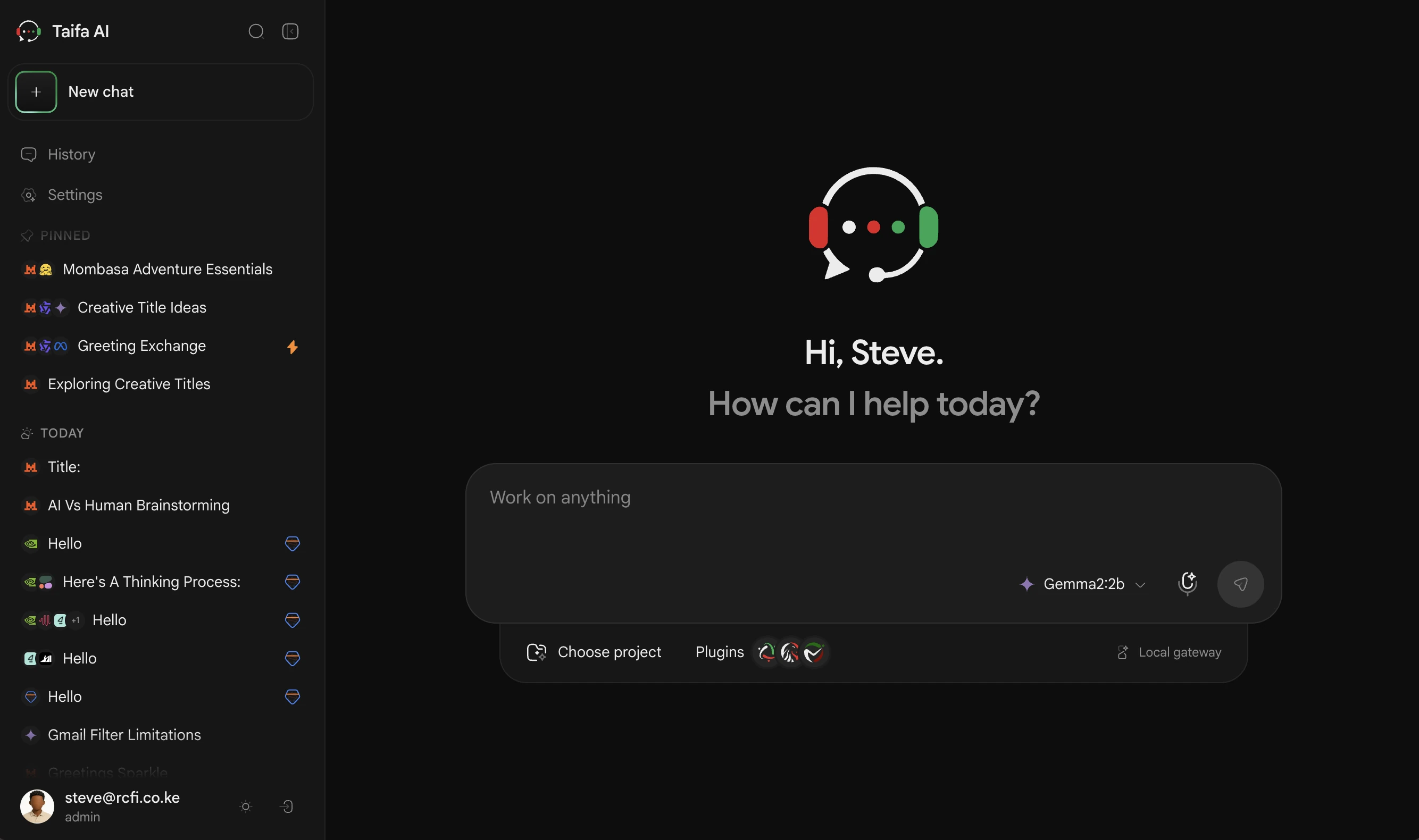Open the Exploring Creative Titles chat
The height and width of the screenshot is (840, 1419).
(x=161, y=384)
